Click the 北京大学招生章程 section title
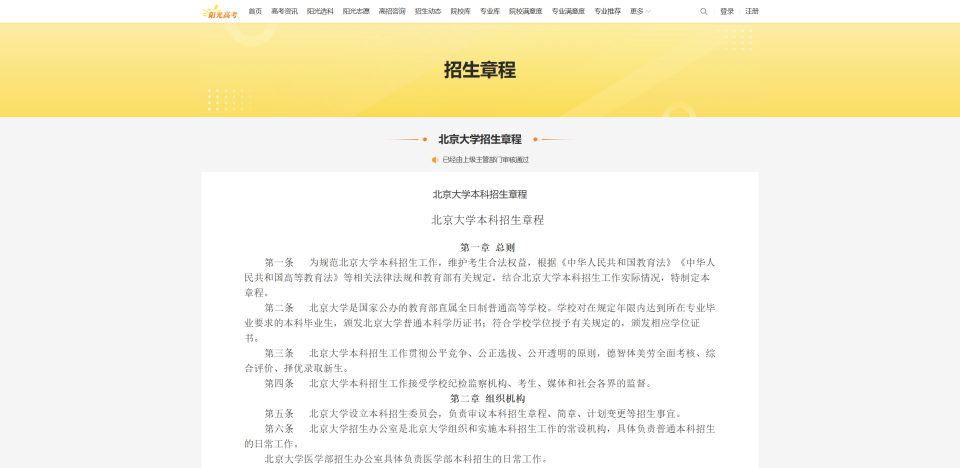The height and width of the screenshot is (468, 960). 480,139
